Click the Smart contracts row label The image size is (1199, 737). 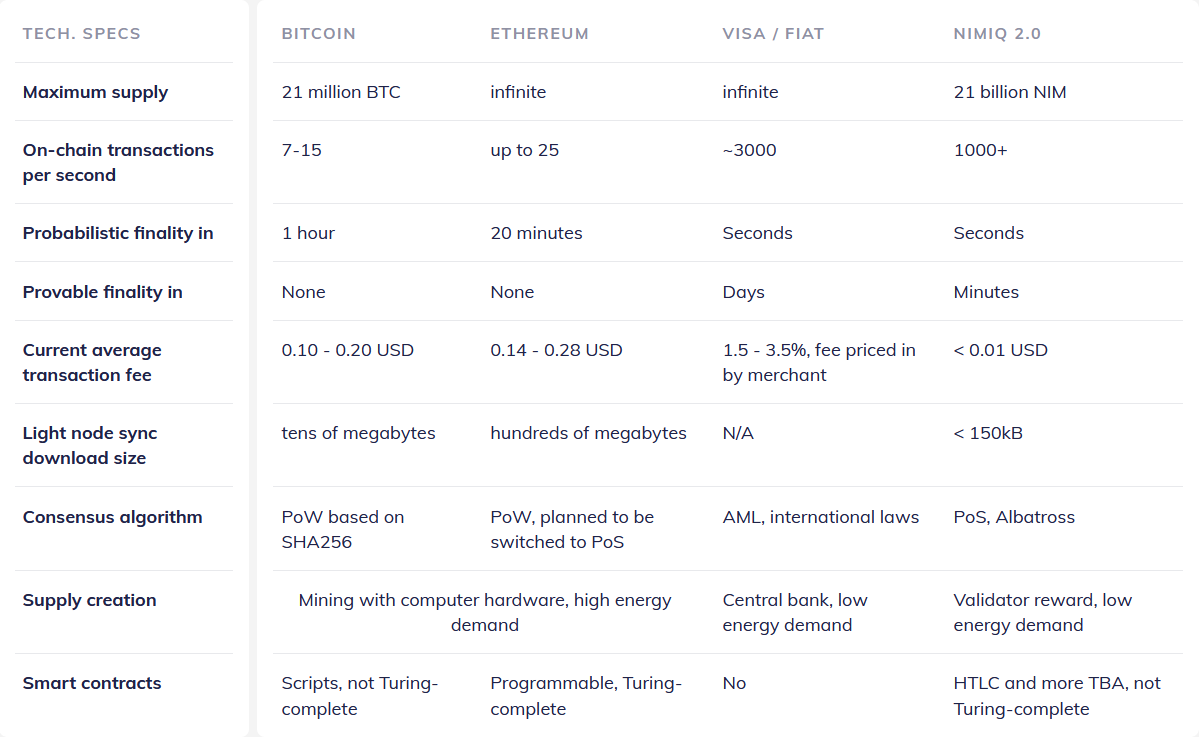pyautogui.click(x=92, y=683)
